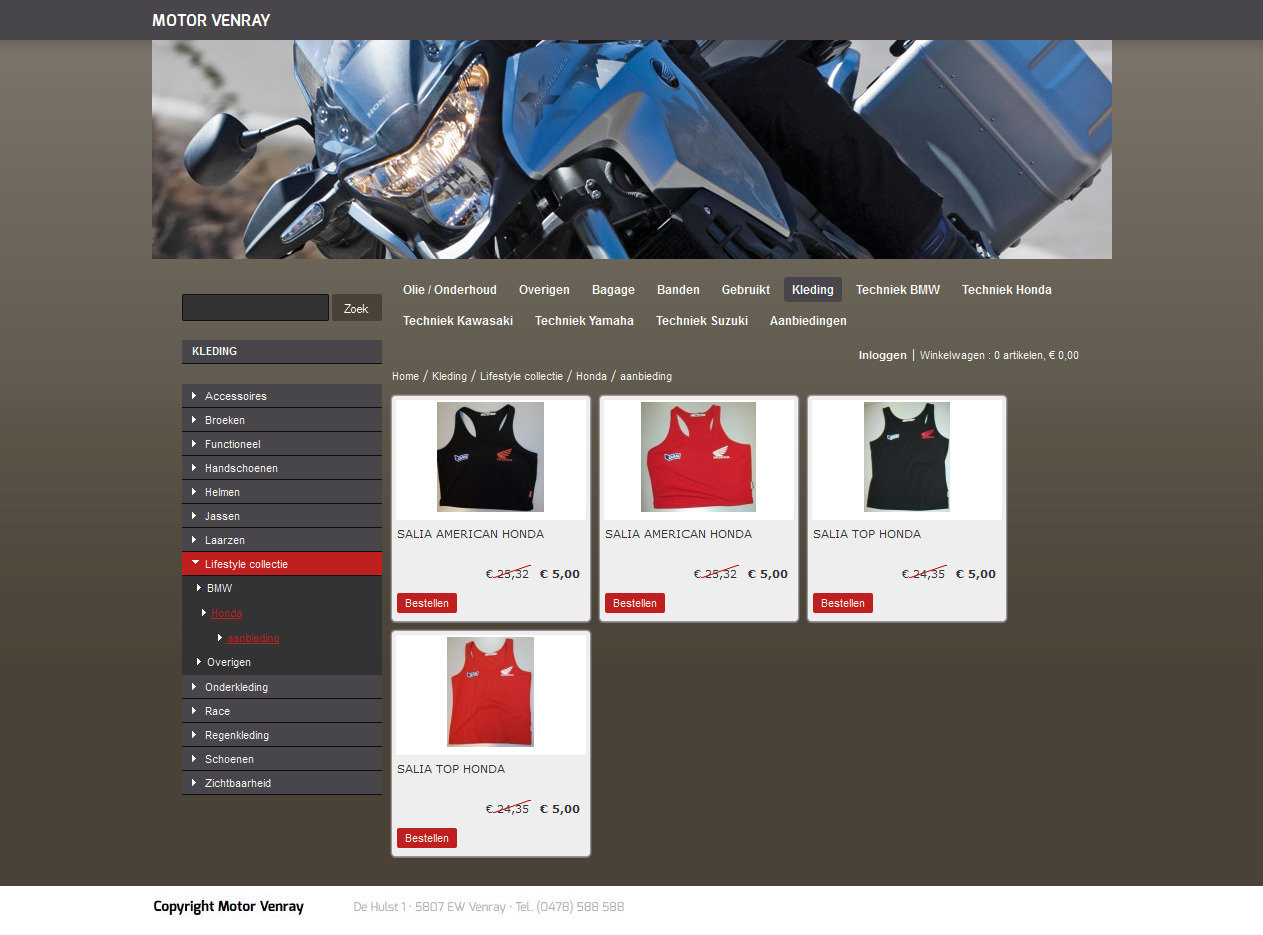Expand the Helmen category
Image resolution: width=1263 pixels, height=935 pixels.
282,492
